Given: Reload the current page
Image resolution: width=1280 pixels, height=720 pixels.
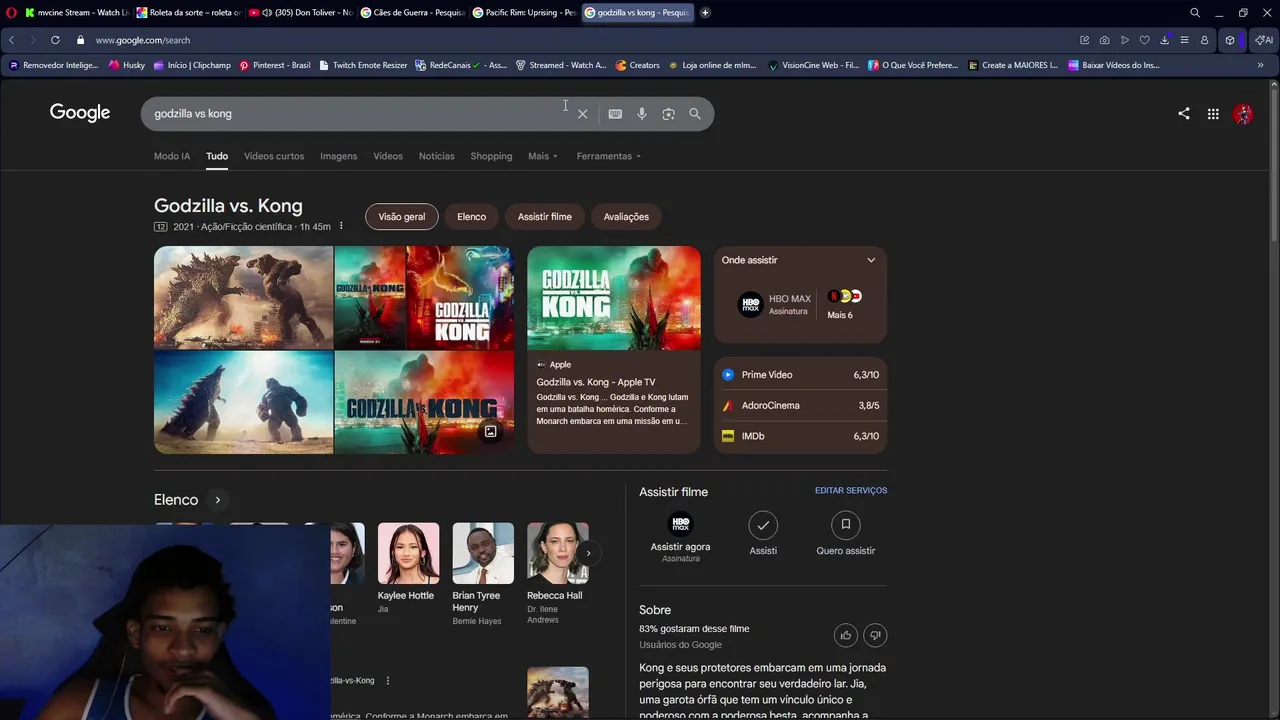Looking at the screenshot, I should (x=55, y=40).
